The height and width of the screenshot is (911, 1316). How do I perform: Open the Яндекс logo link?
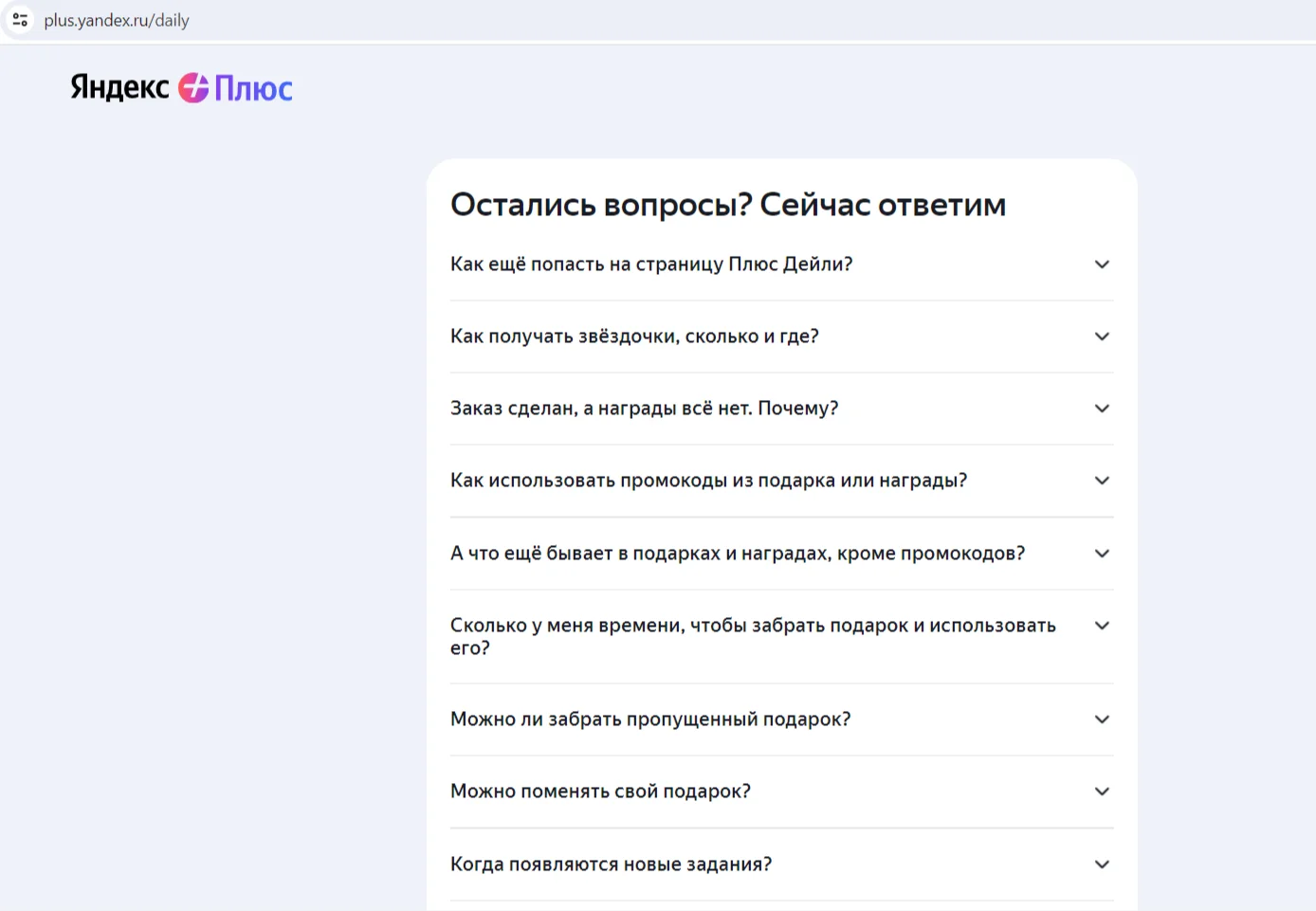tap(119, 87)
